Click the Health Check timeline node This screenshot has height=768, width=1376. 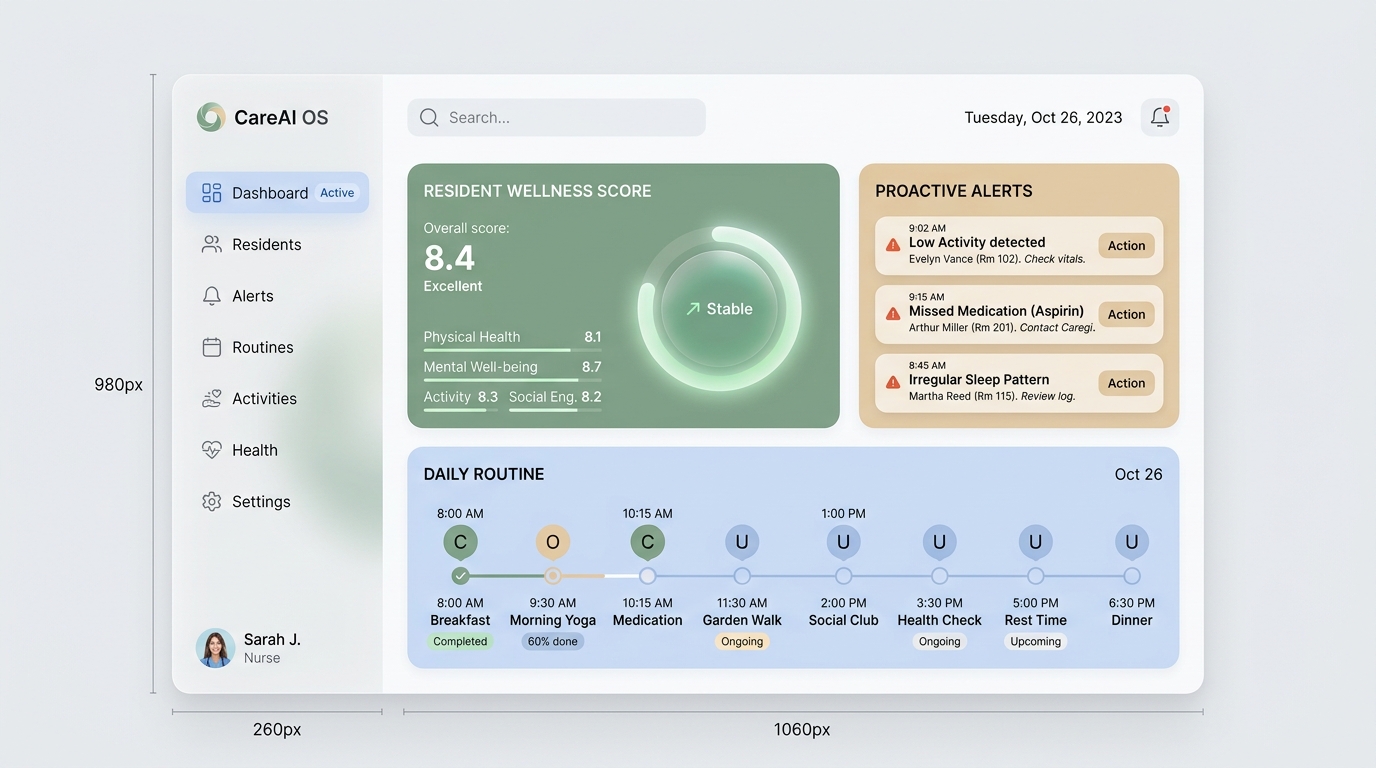click(x=939, y=576)
